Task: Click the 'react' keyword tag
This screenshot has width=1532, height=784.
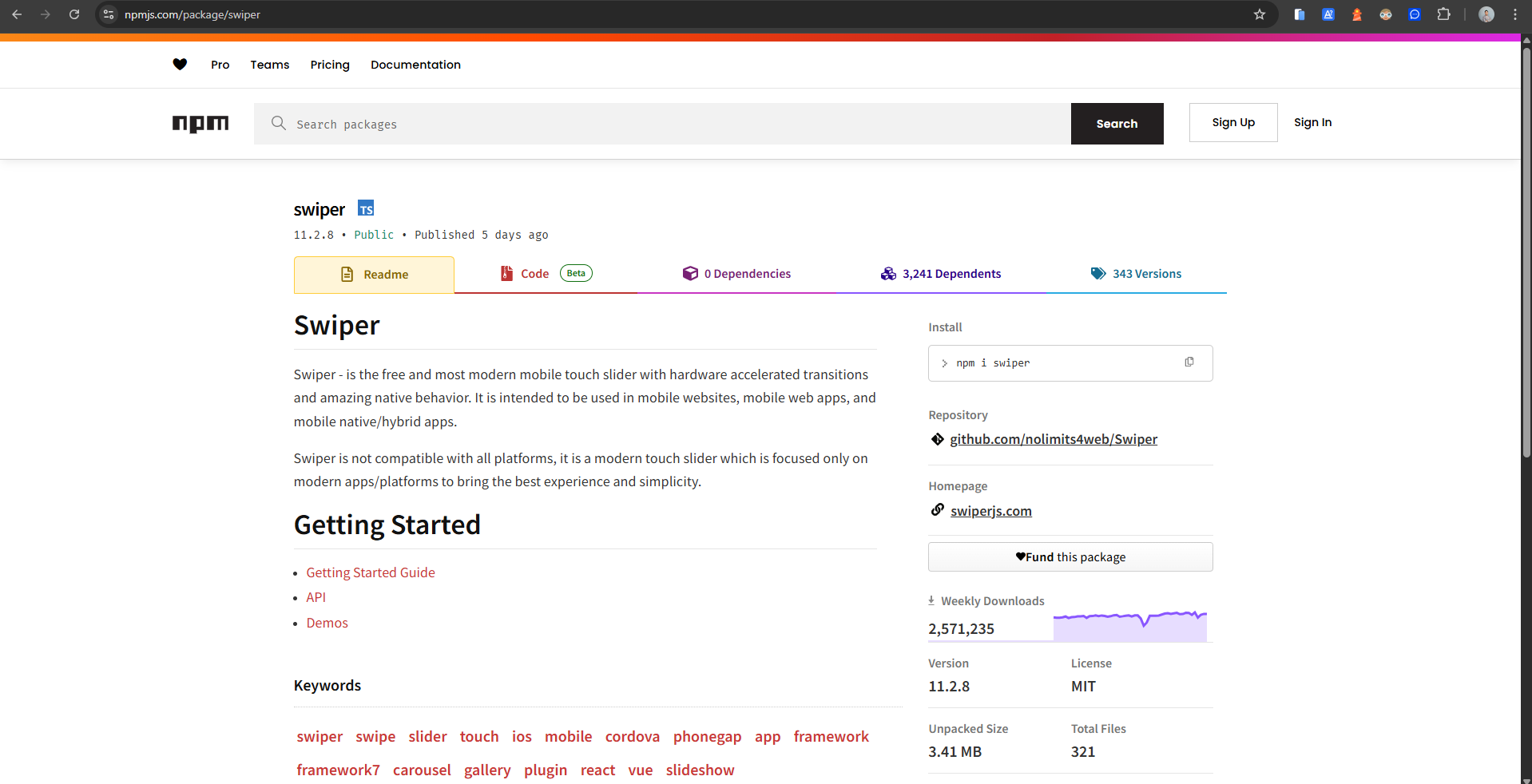Action: point(597,770)
